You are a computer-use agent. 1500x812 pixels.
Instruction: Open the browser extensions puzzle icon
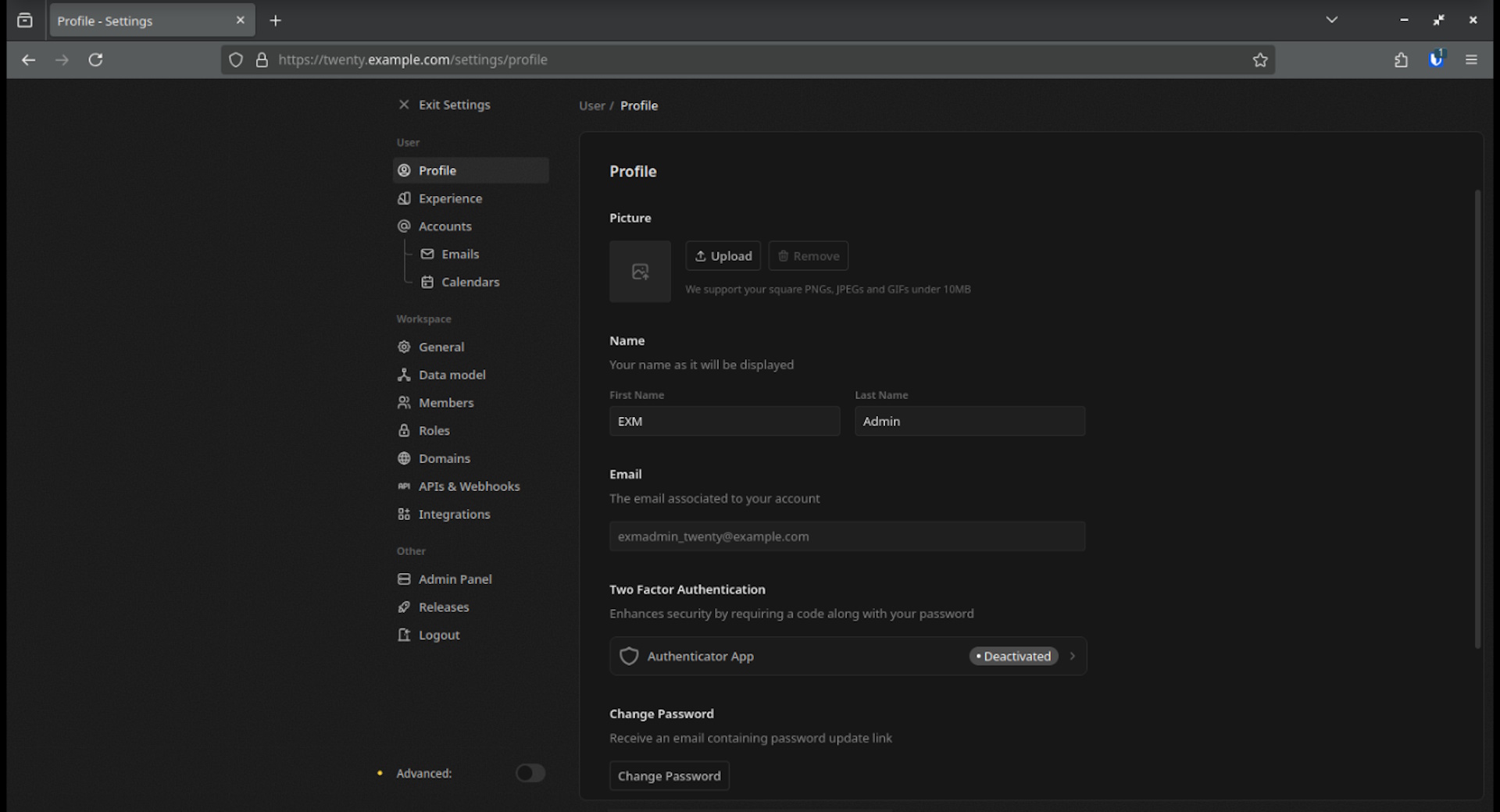point(1401,60)
